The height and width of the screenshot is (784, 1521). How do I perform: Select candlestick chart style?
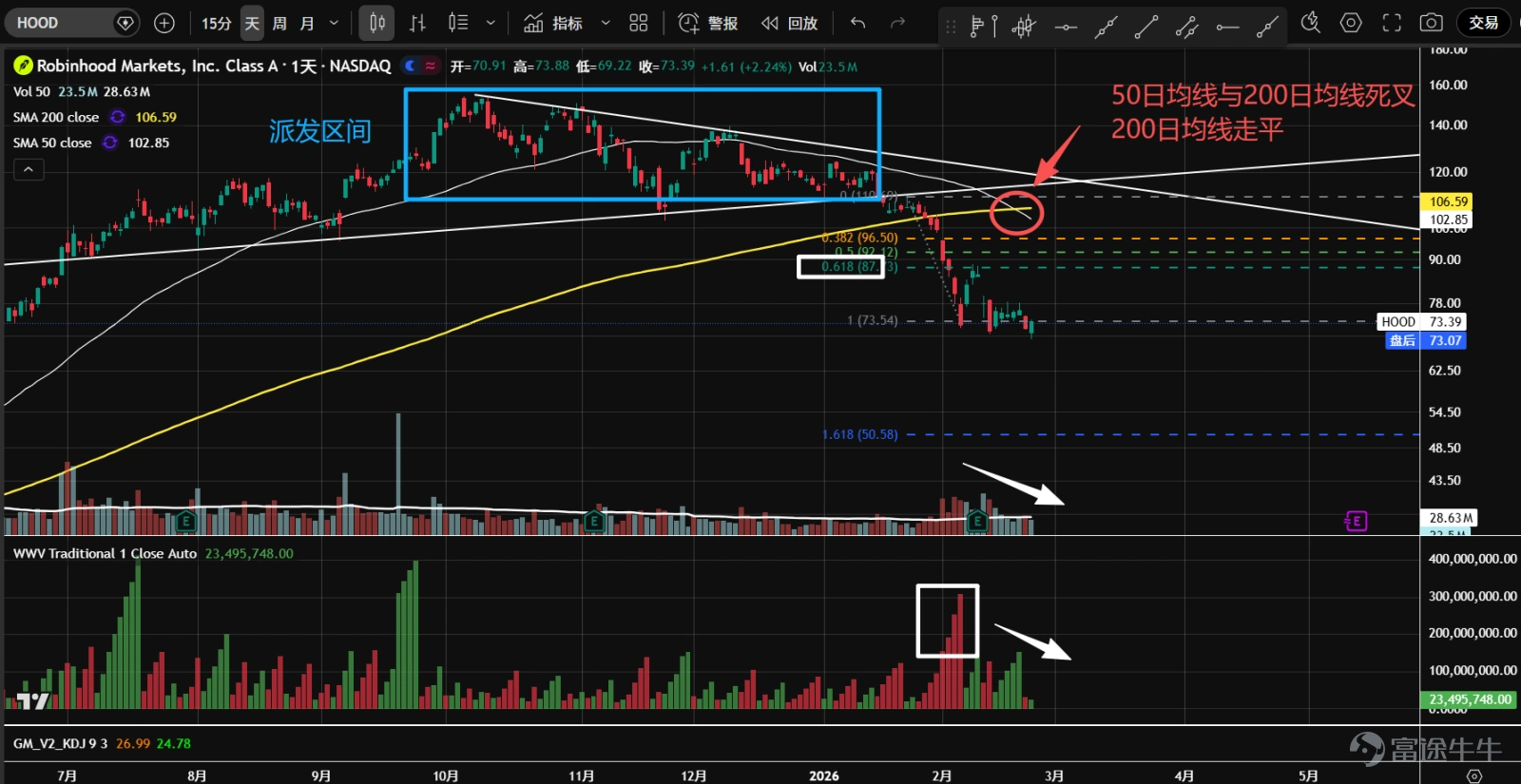(x=377, y=23)
